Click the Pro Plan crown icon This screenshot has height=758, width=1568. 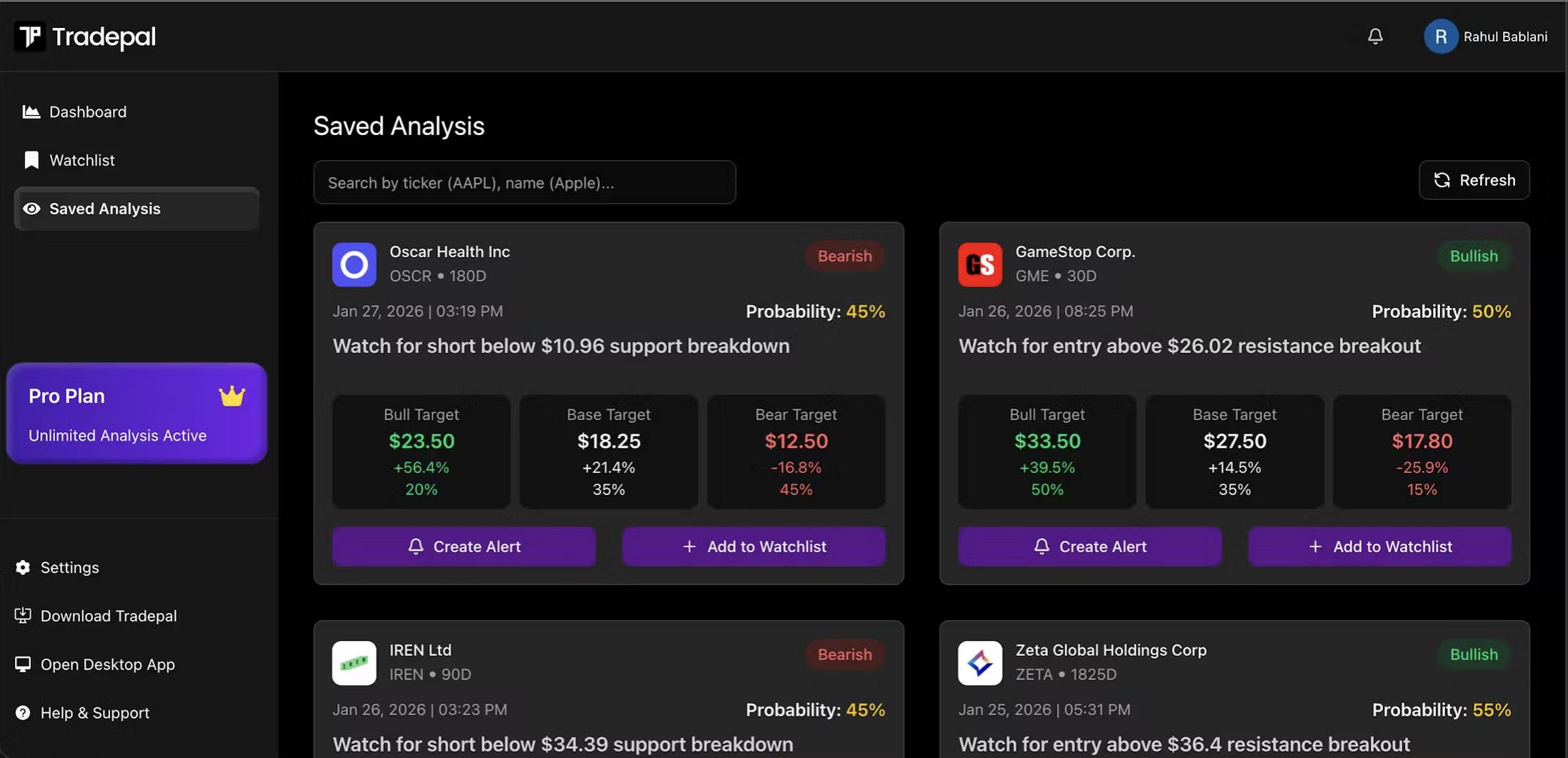(232, 396)
